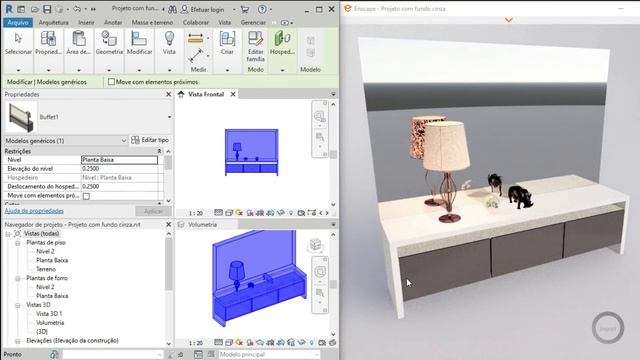Click the Undo arrow icon
Screen dimensions: 640x360
tap(77, 9)
